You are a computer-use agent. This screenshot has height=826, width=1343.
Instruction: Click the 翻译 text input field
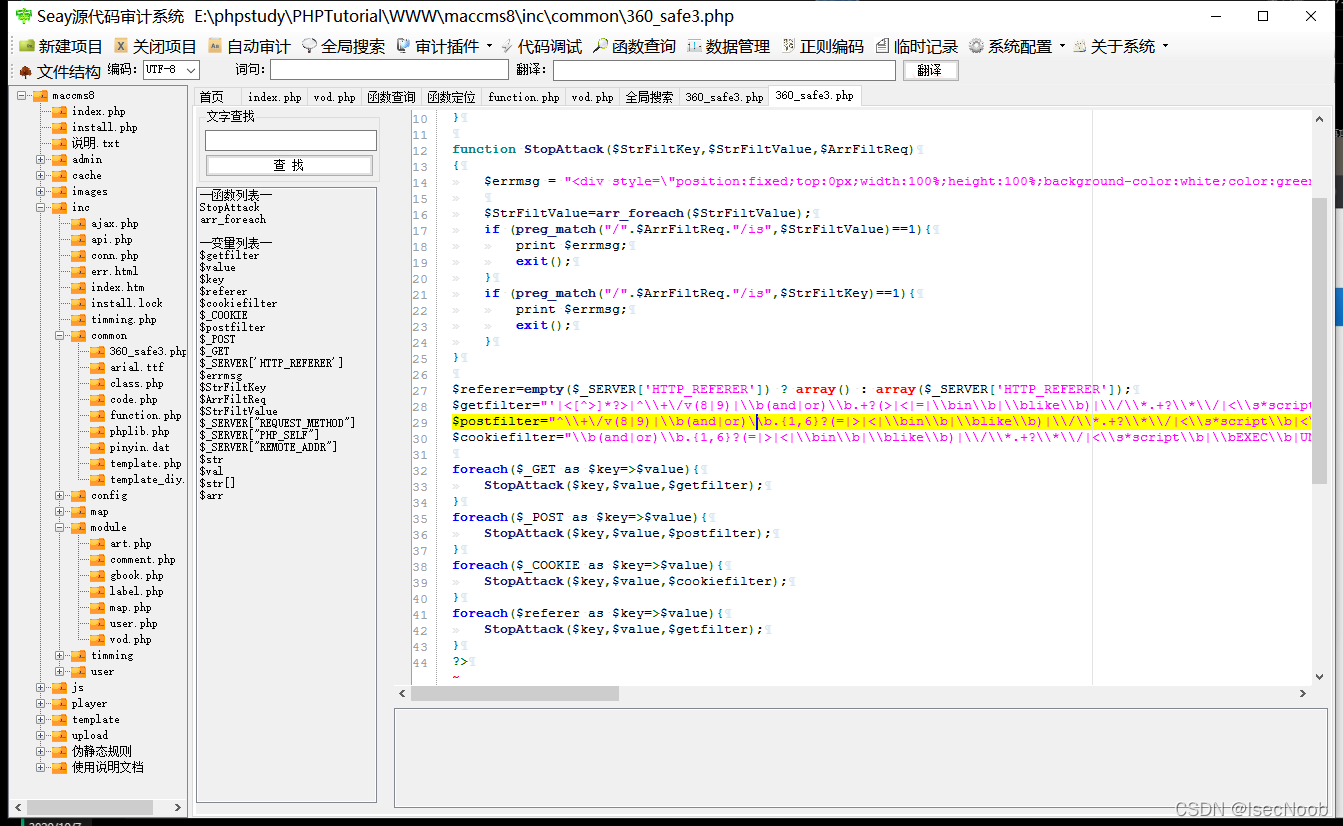tap(724, 70)
